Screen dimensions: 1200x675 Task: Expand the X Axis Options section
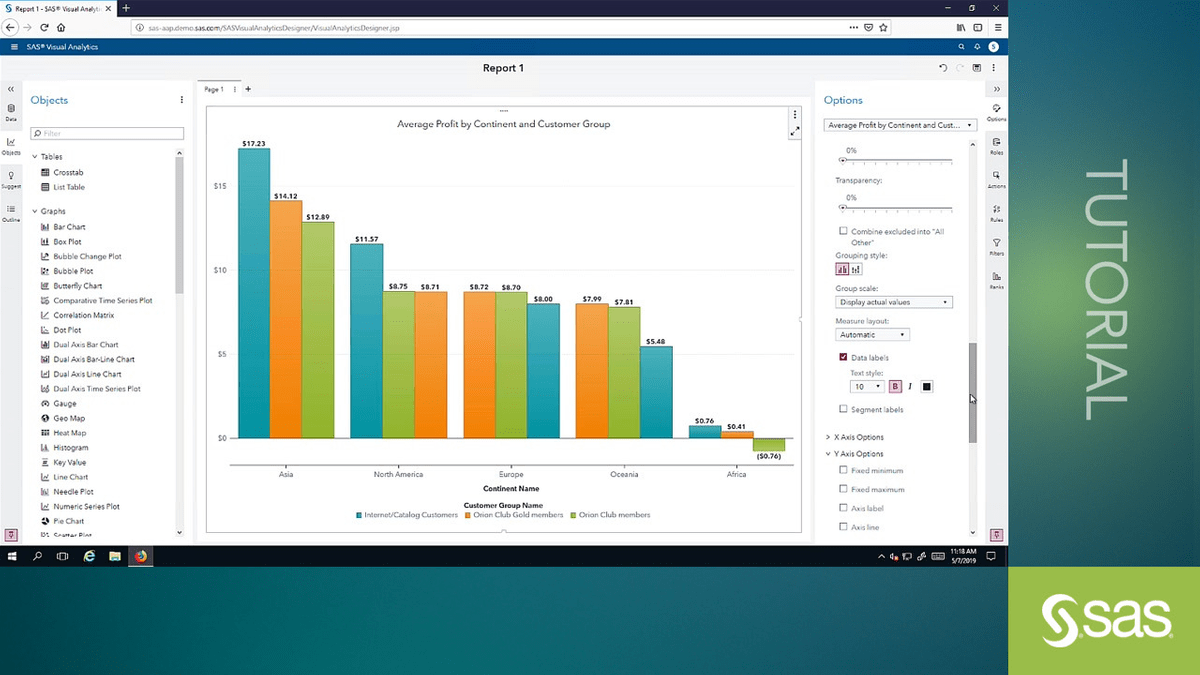858,437
